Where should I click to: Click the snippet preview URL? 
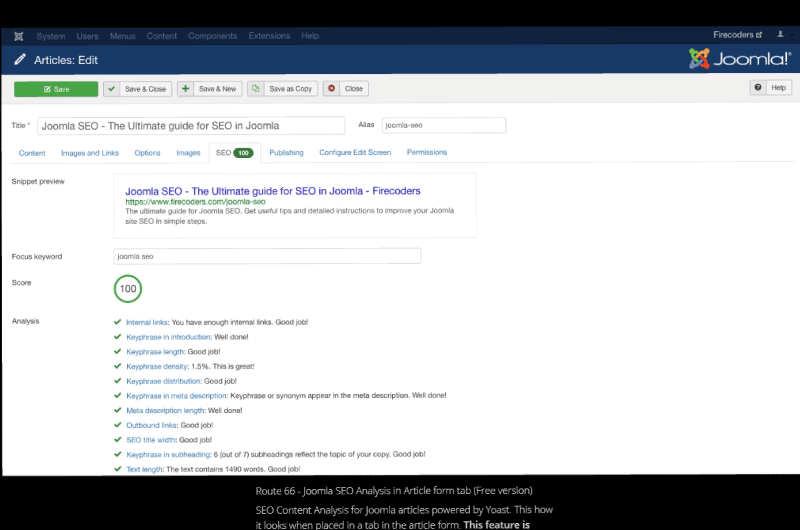tap(195, 201)
